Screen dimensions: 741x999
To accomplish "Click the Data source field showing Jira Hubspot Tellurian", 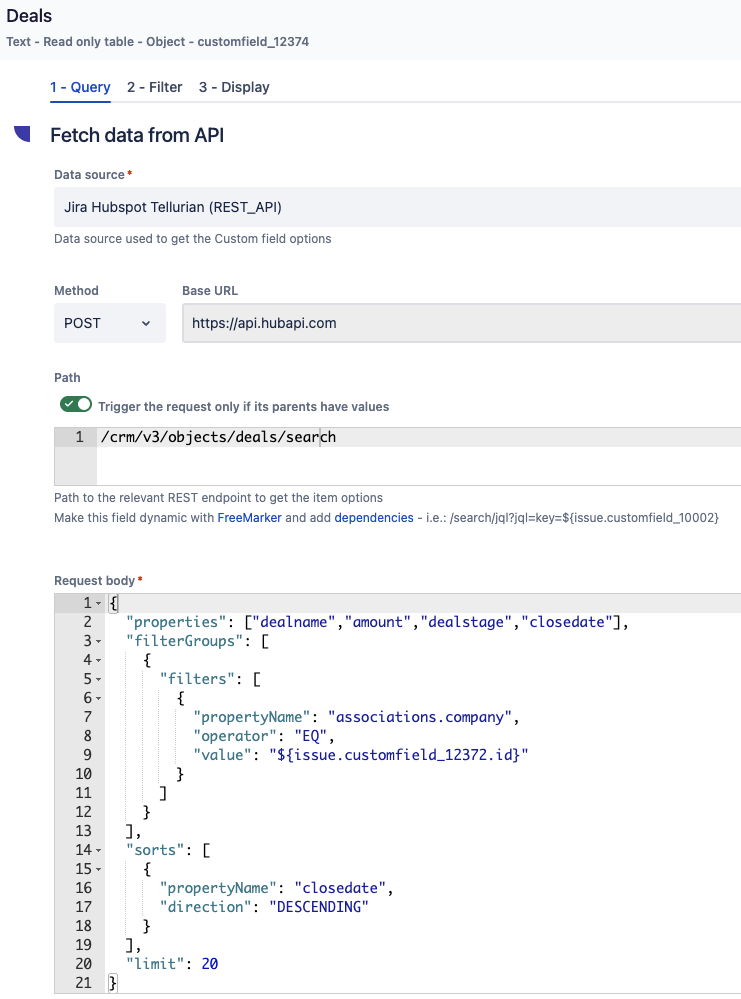I will (x=397, y=207).
